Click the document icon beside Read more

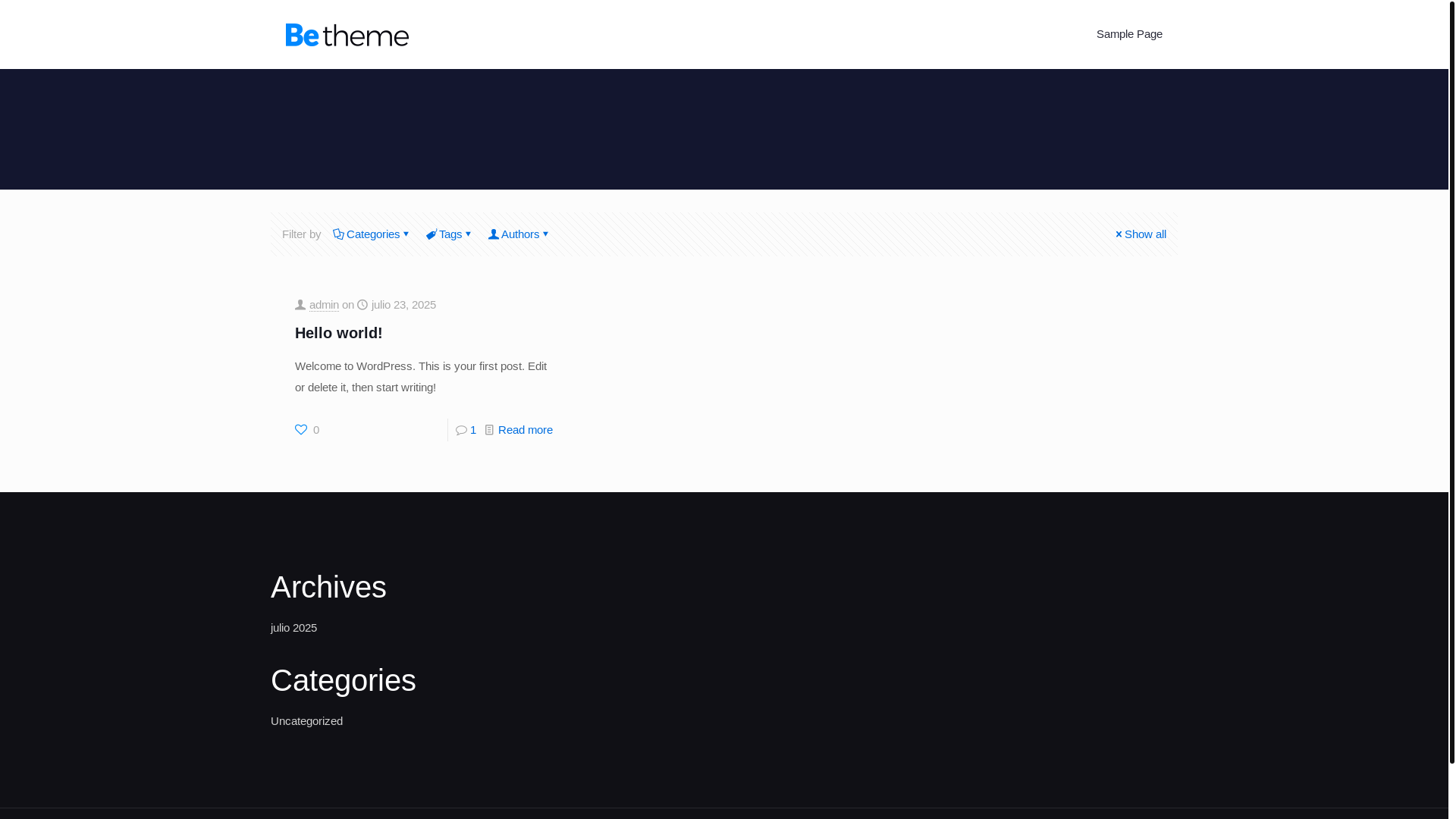[489, 430]
